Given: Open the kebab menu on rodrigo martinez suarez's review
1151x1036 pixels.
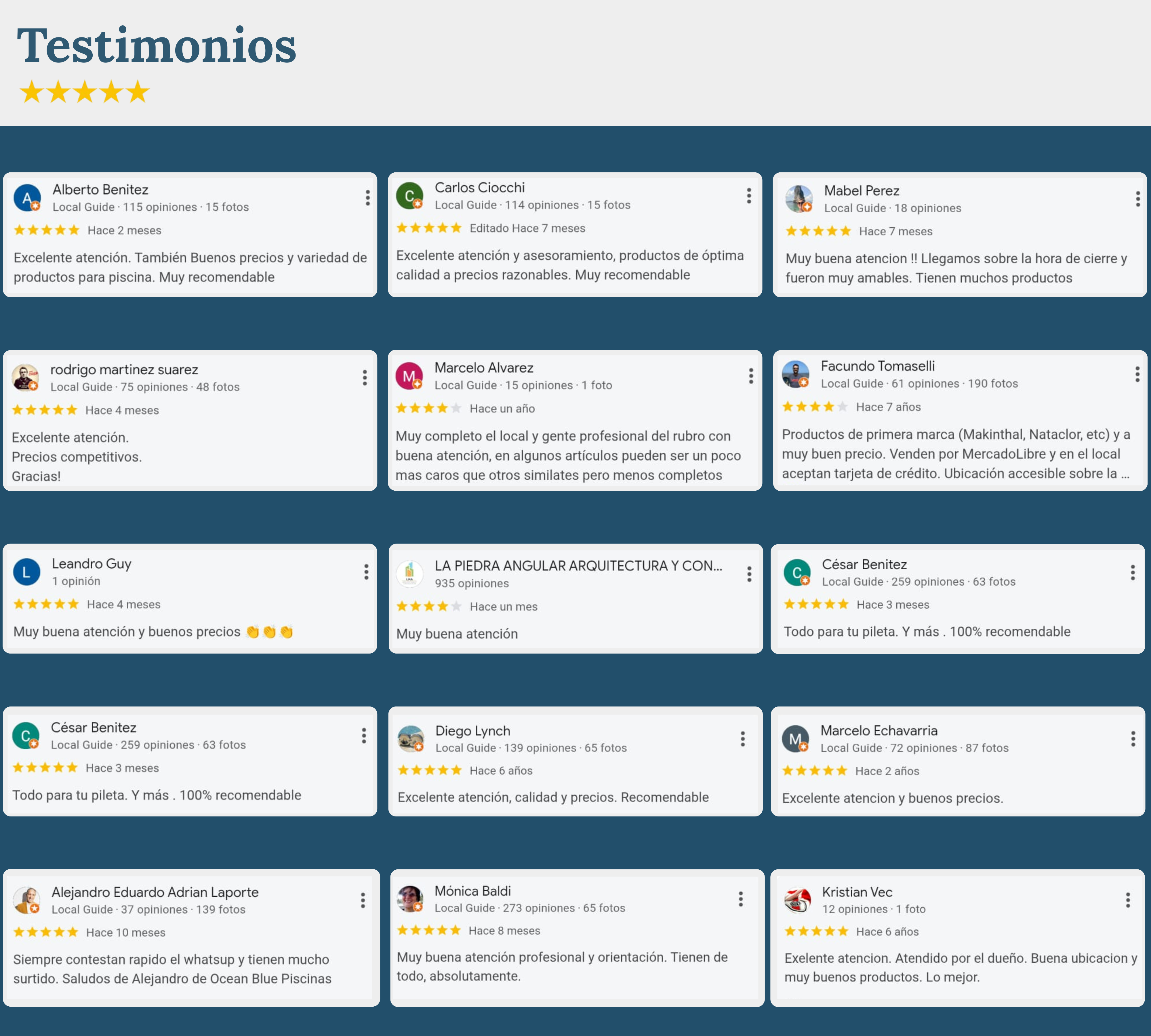Looking at the screenshot, I should [x=365, y=377].
